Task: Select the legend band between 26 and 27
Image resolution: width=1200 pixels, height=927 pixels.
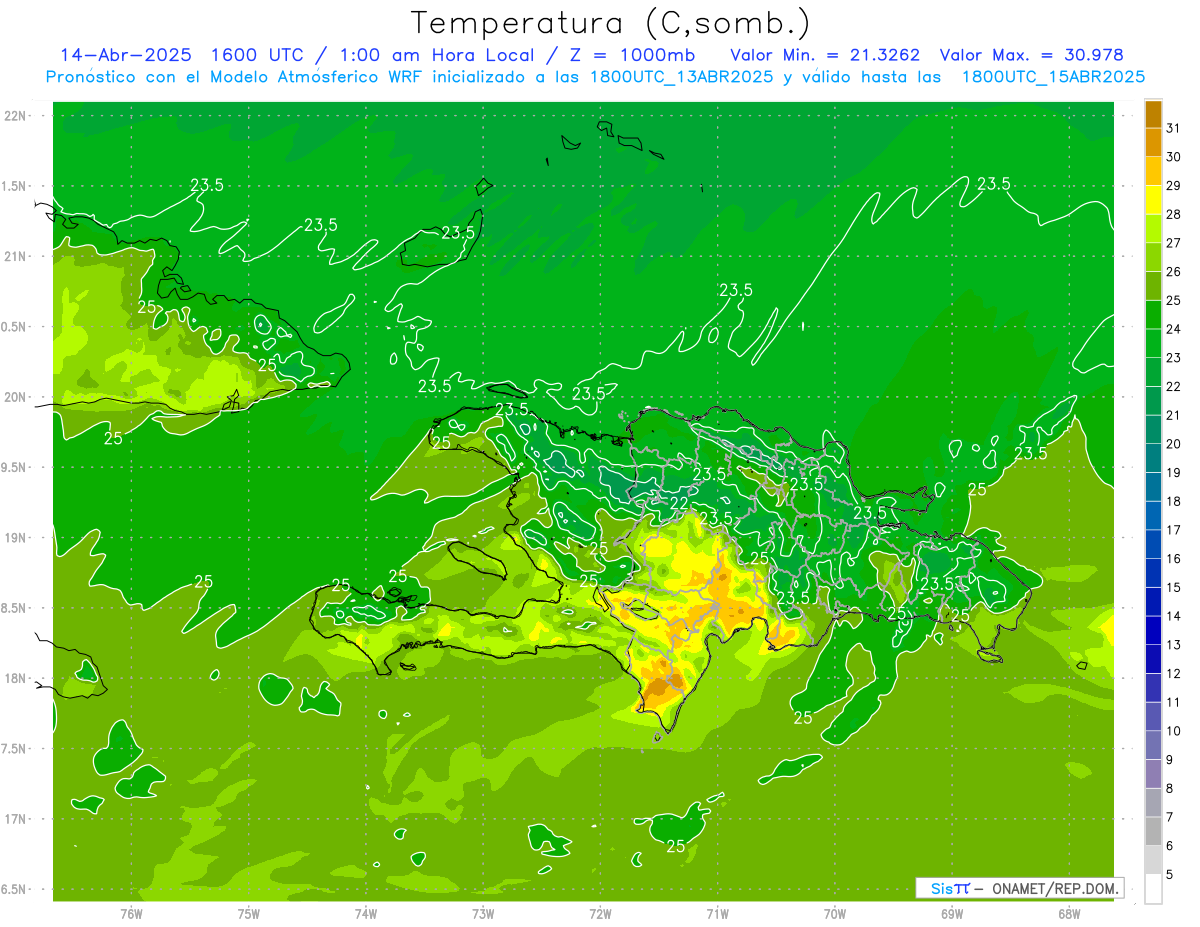Action: (x=1153, y=257)
